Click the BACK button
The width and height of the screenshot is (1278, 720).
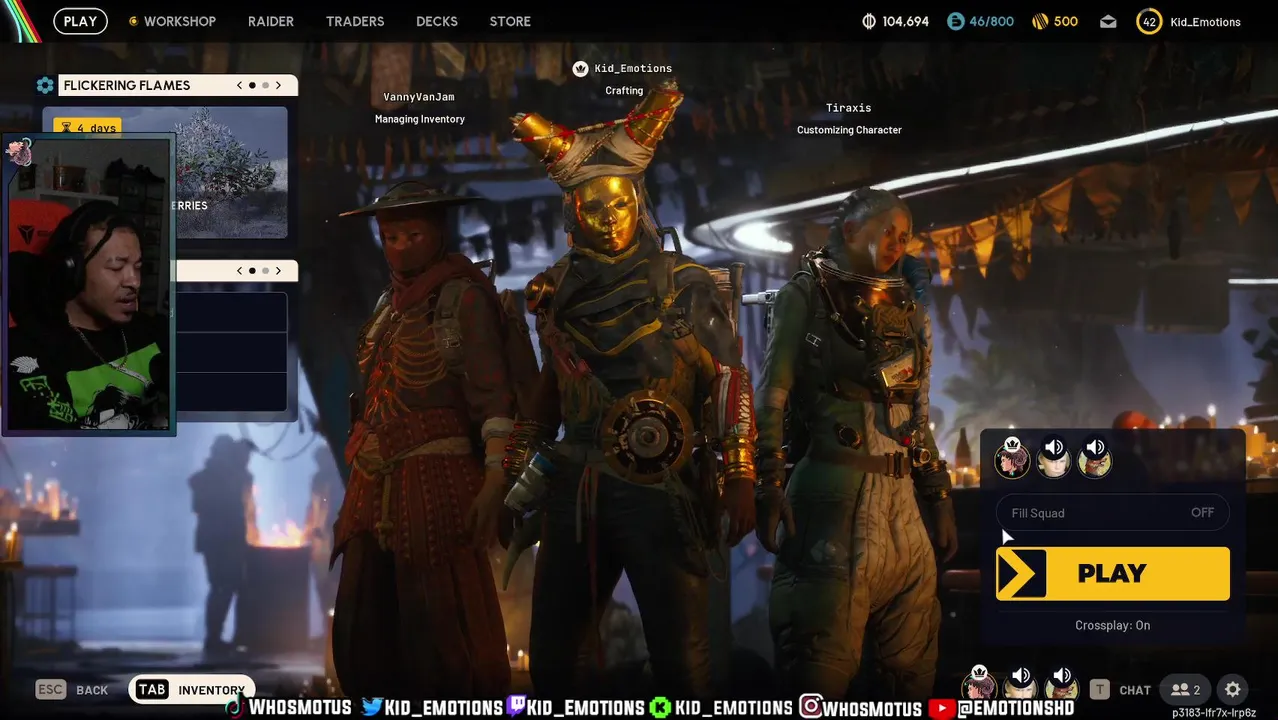(x=92, y=690)
